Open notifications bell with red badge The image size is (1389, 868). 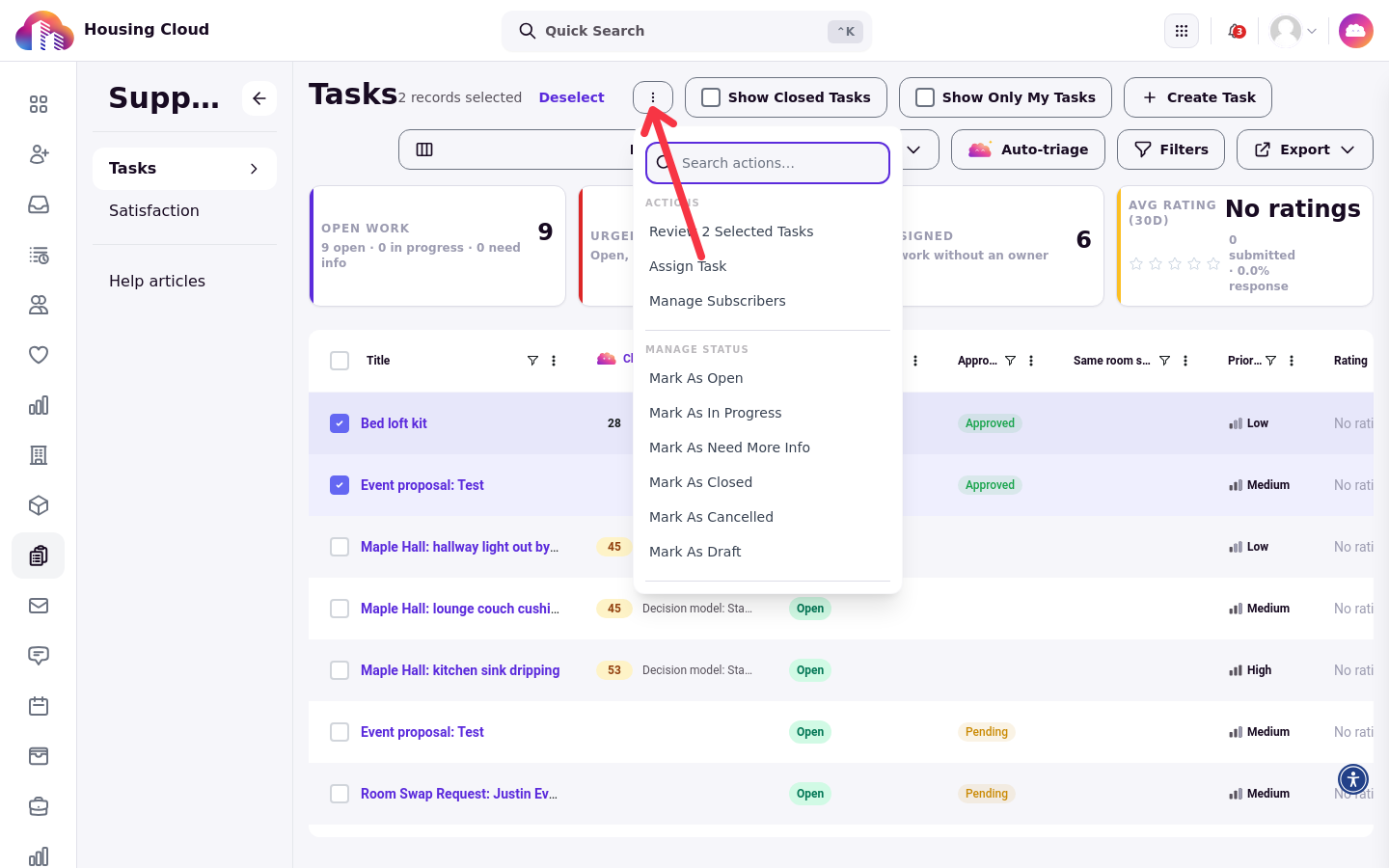click(1237, 31)
